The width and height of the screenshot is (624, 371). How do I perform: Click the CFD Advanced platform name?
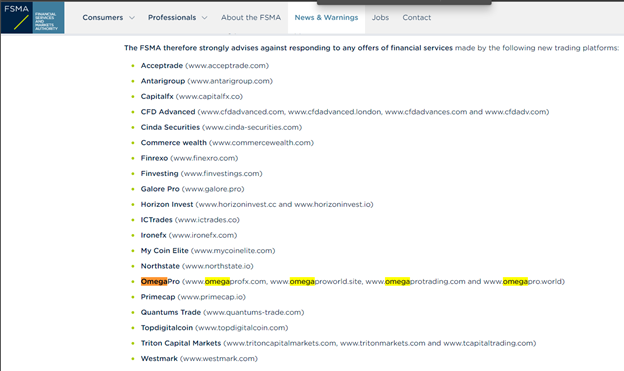[168, 112]
